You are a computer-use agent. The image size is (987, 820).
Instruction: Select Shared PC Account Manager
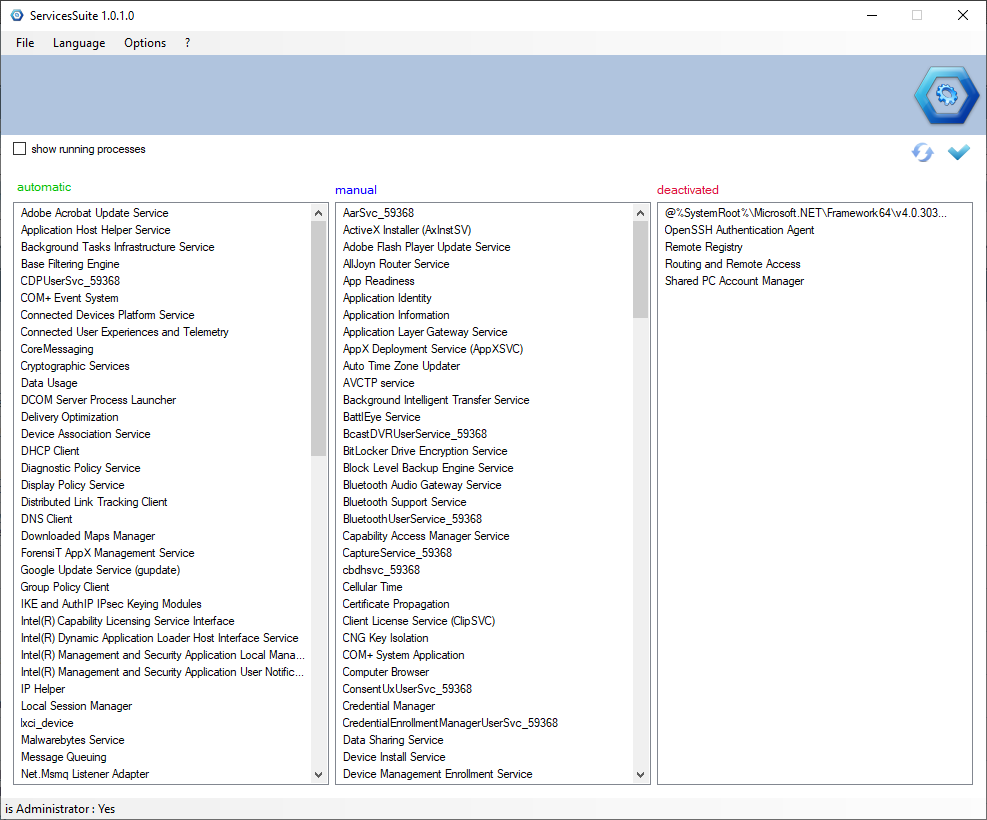(734, 281)
